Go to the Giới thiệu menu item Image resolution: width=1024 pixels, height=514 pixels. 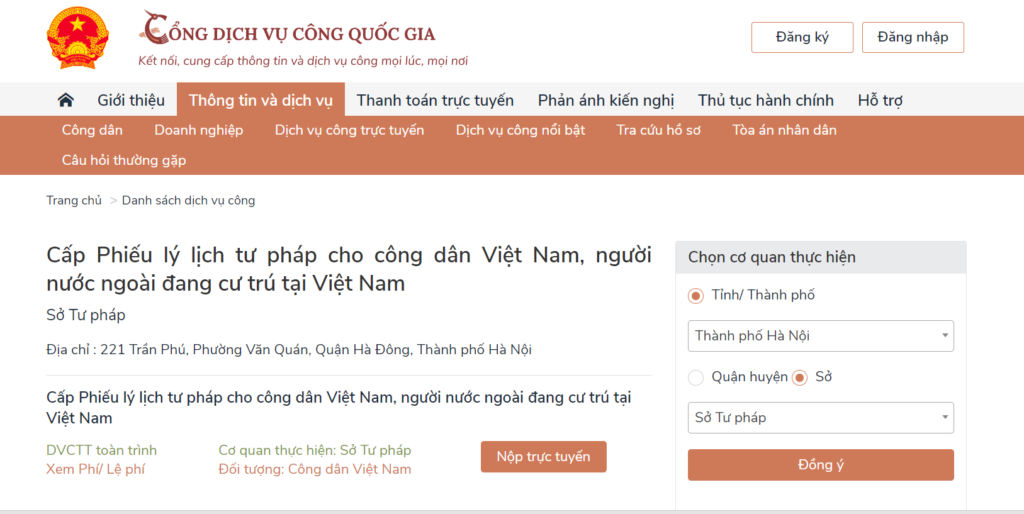coord(131,100)
